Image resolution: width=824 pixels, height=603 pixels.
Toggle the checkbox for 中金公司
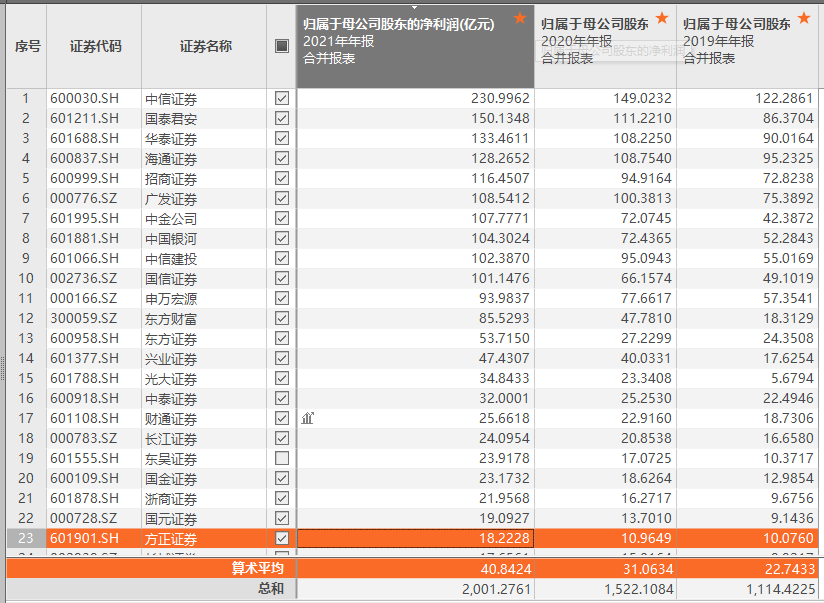(282, 218)
